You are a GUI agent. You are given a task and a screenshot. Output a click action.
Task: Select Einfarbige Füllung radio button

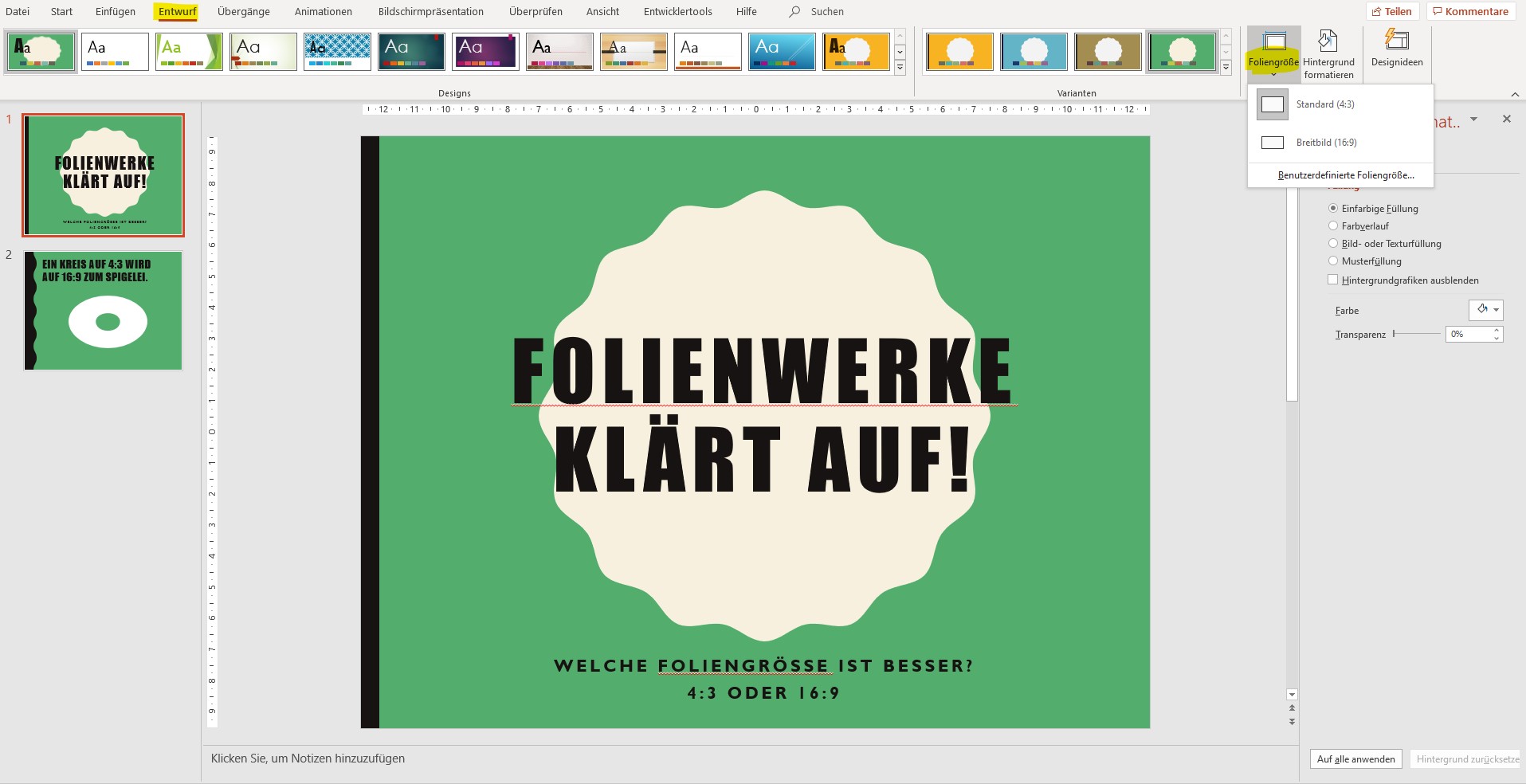[1333, 208]
